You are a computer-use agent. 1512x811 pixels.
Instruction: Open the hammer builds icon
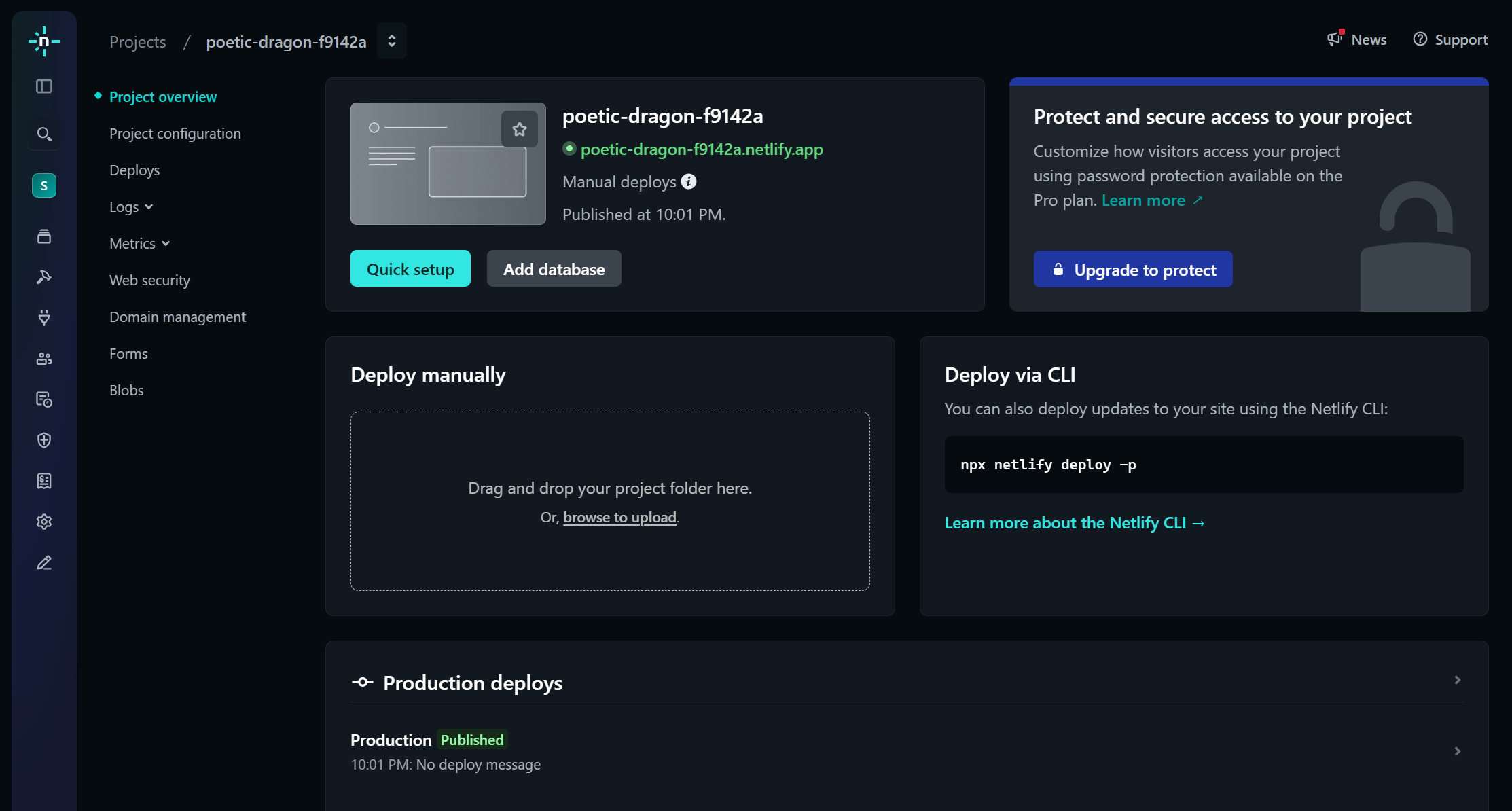(44, 277)
